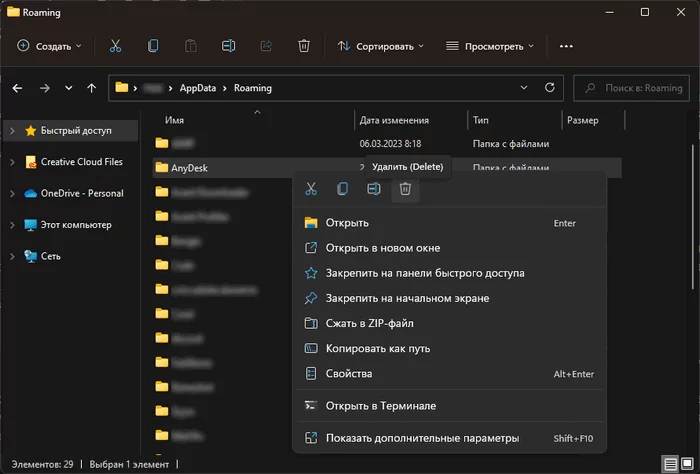700x474 pixels.
Task: Open the Создать dropdown
Action: (50, 46)
